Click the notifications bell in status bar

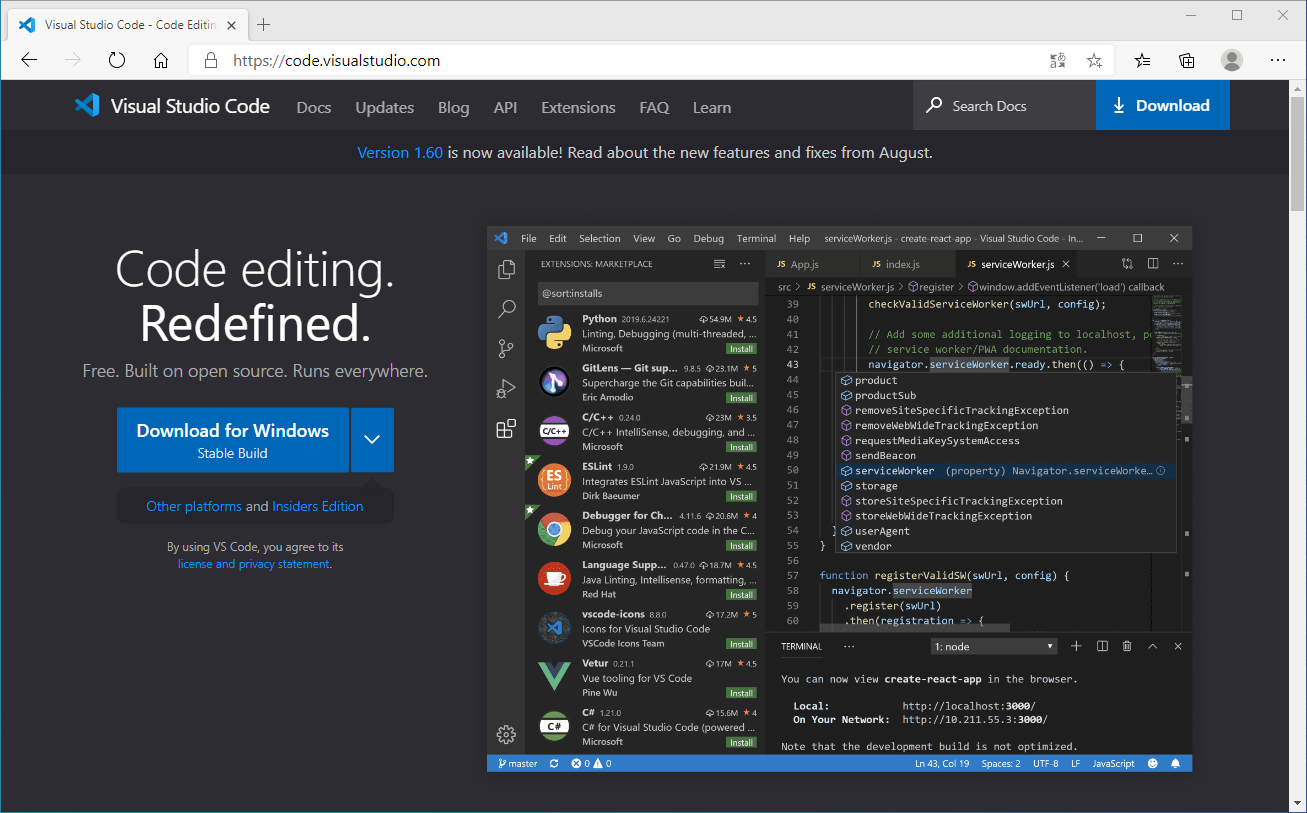click(1175, 763)
